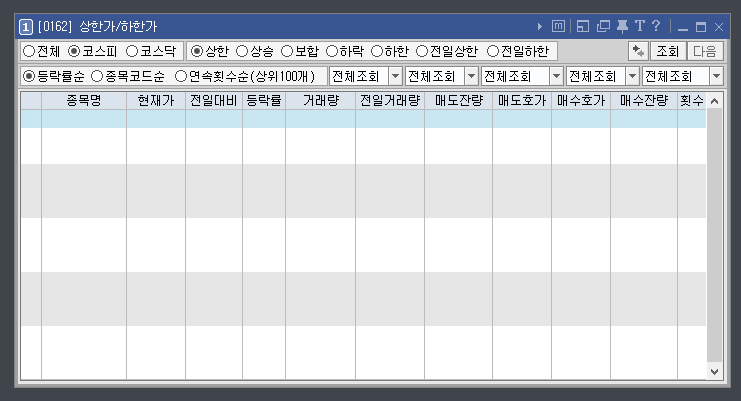This screenshot has height=401, width=741.
Task: Click the 매수호가 column header
Action: (x=581, y=101)
